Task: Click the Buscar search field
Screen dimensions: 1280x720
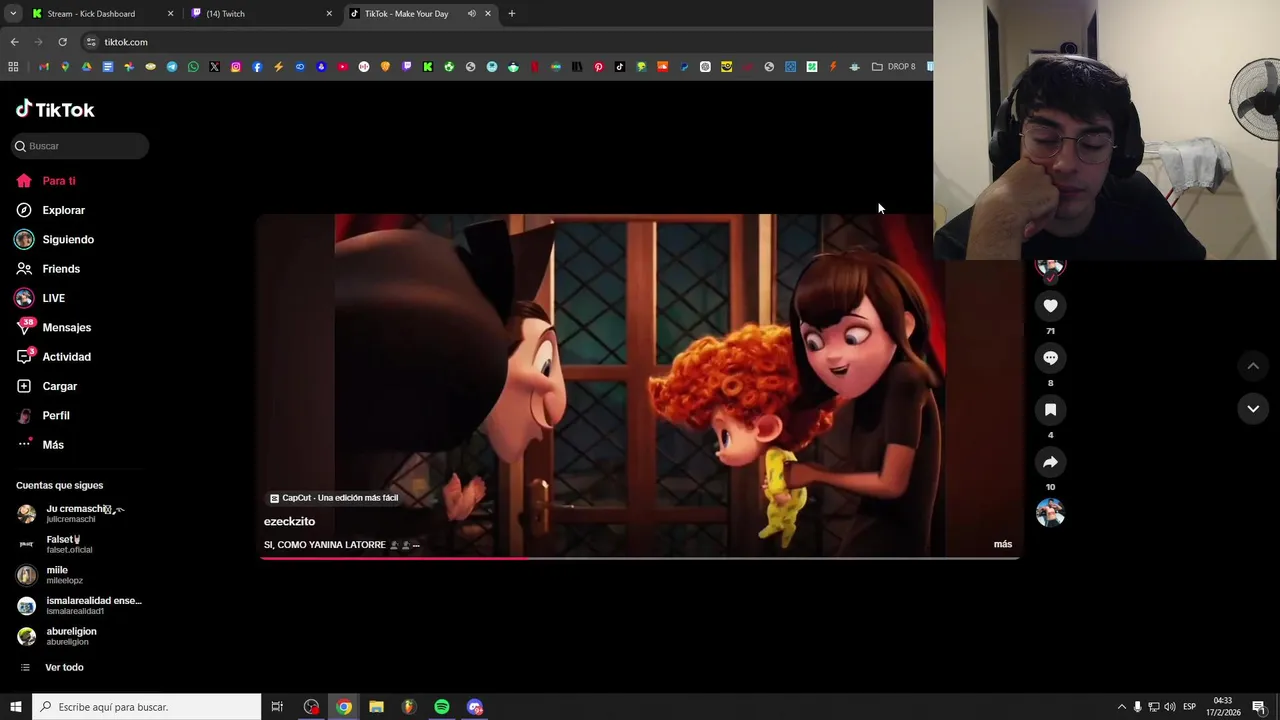Action: coord(80,146)
